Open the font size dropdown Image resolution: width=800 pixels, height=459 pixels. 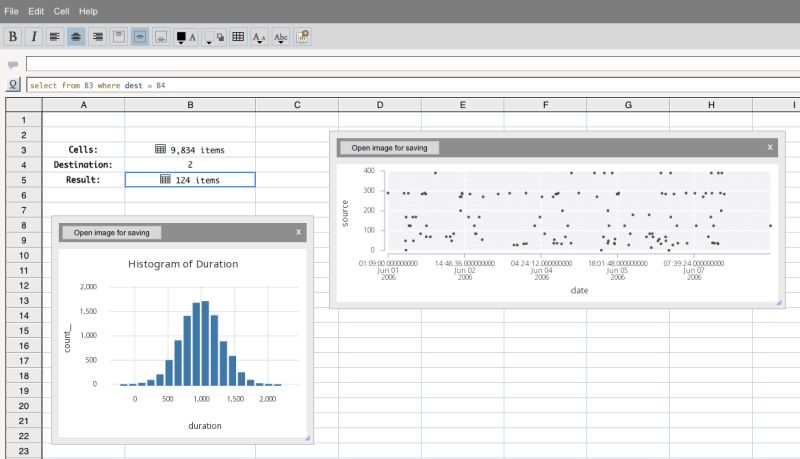coord(259,37)
